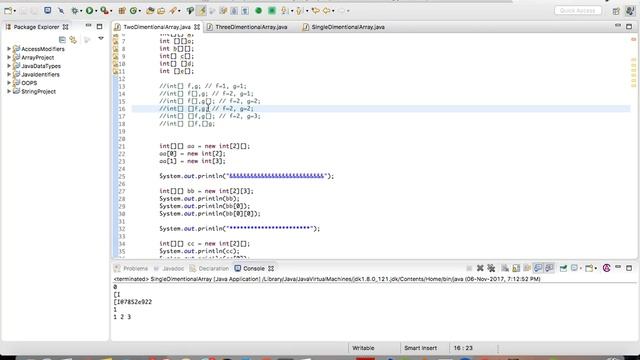
Task: Click the Package Explorer tab
Action: coord(36,27)
